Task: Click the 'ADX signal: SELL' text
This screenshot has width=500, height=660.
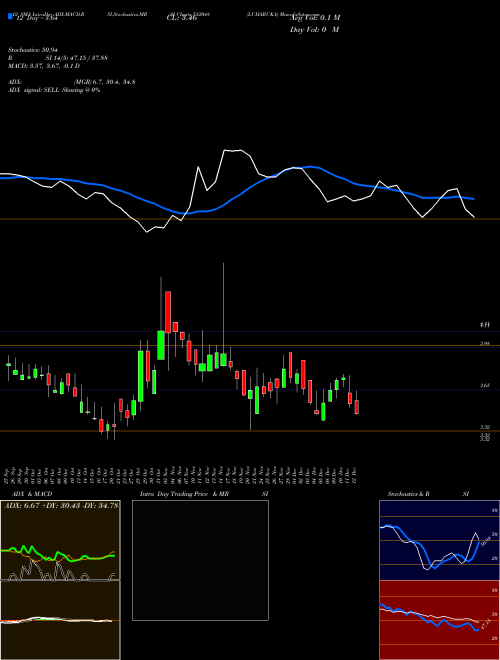Action: coord(34,90)
